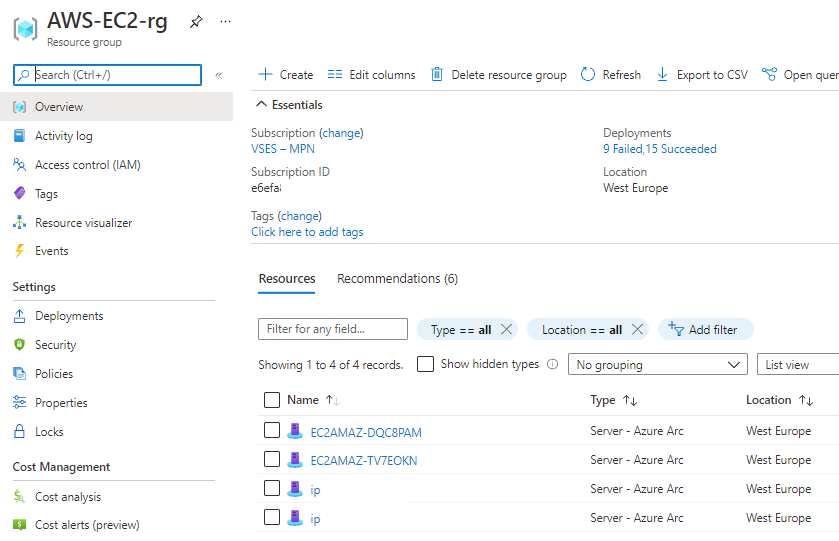
Task: Open Activity log in sidebar
Action: point(63,136)
